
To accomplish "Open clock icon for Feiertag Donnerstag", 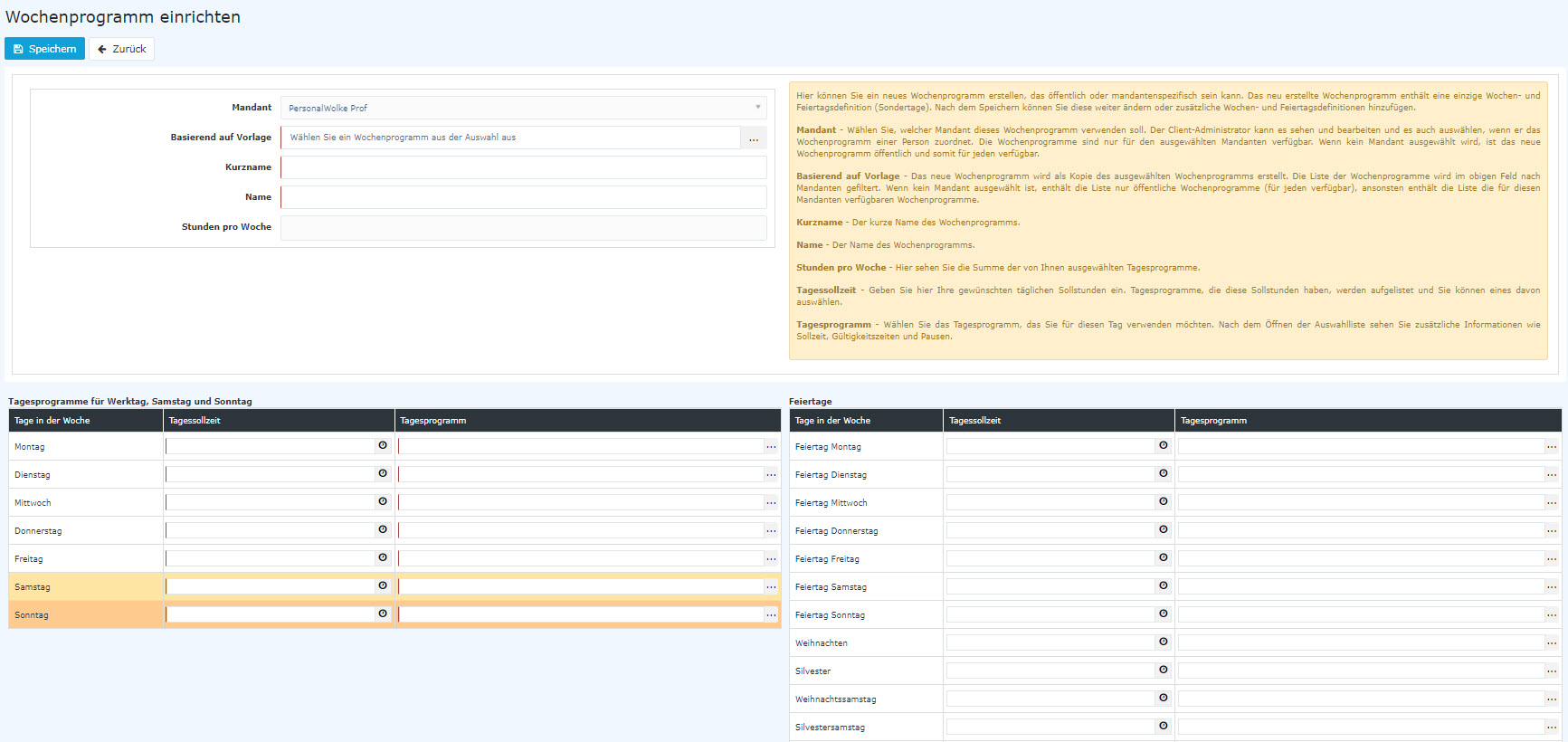I will [1164, 530].
